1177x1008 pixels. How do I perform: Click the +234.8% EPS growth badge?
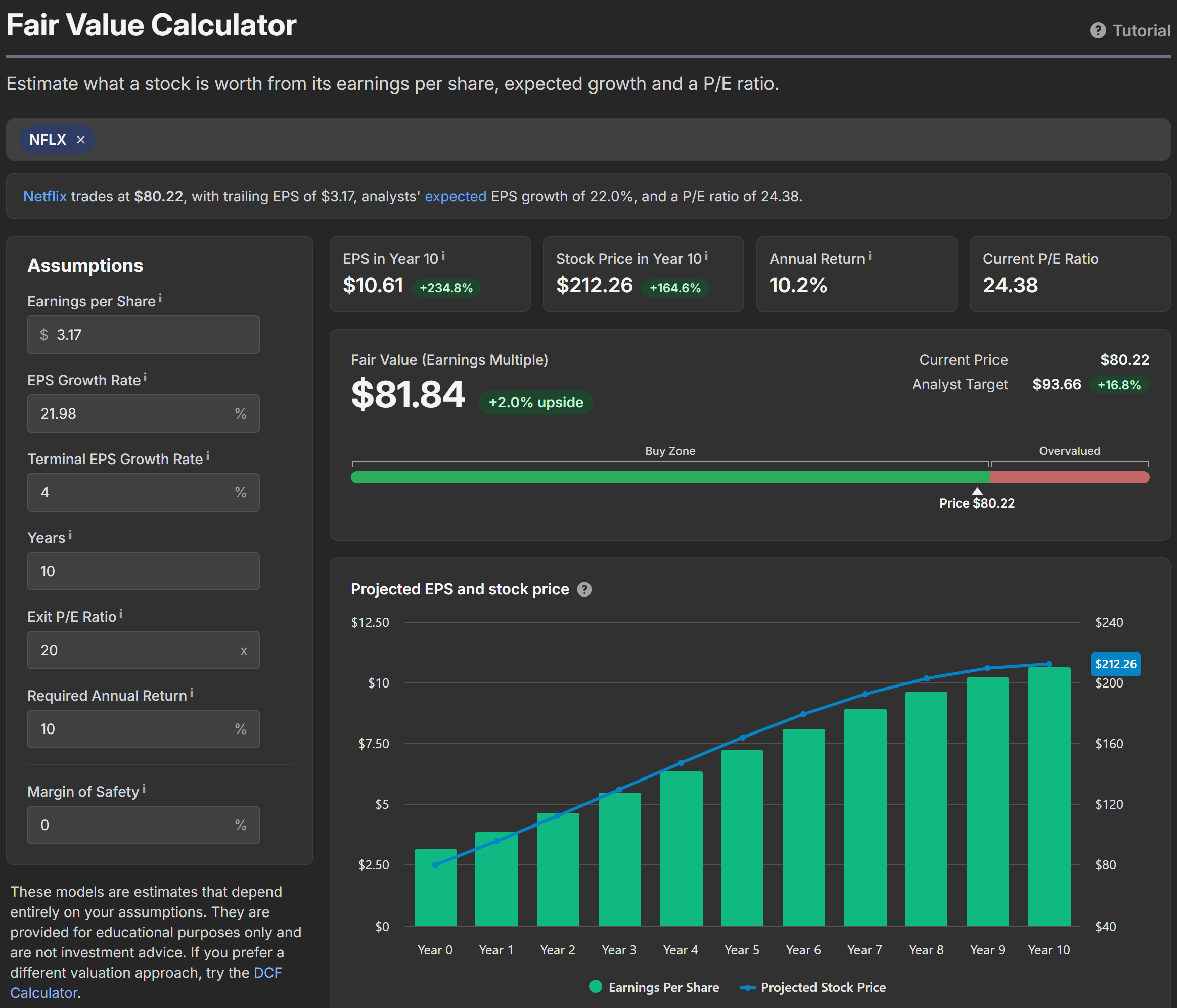(x=446, y=288)
